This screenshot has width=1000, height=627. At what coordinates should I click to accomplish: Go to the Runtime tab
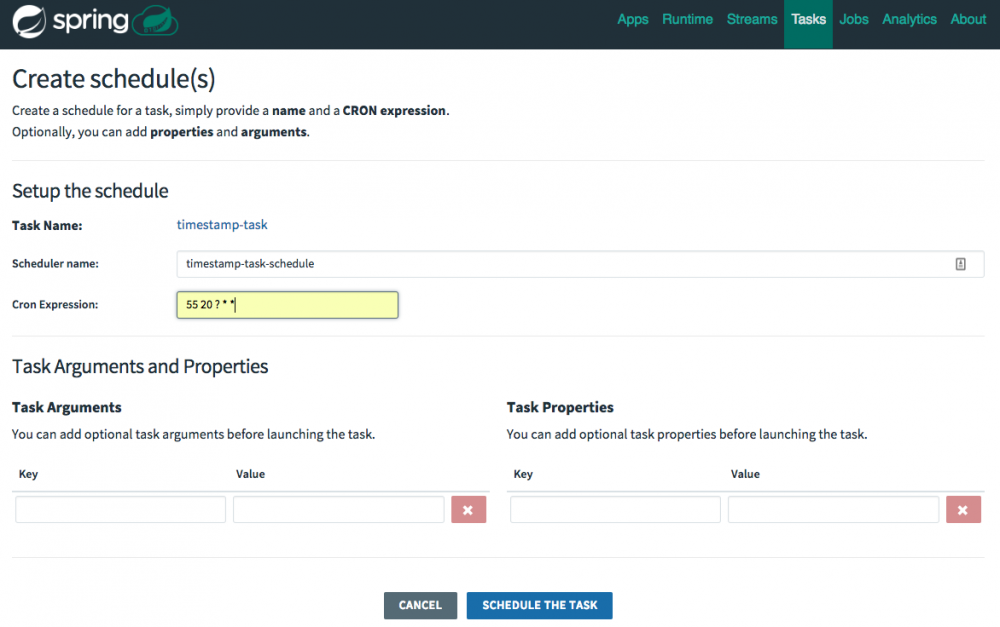coord(688,20)
